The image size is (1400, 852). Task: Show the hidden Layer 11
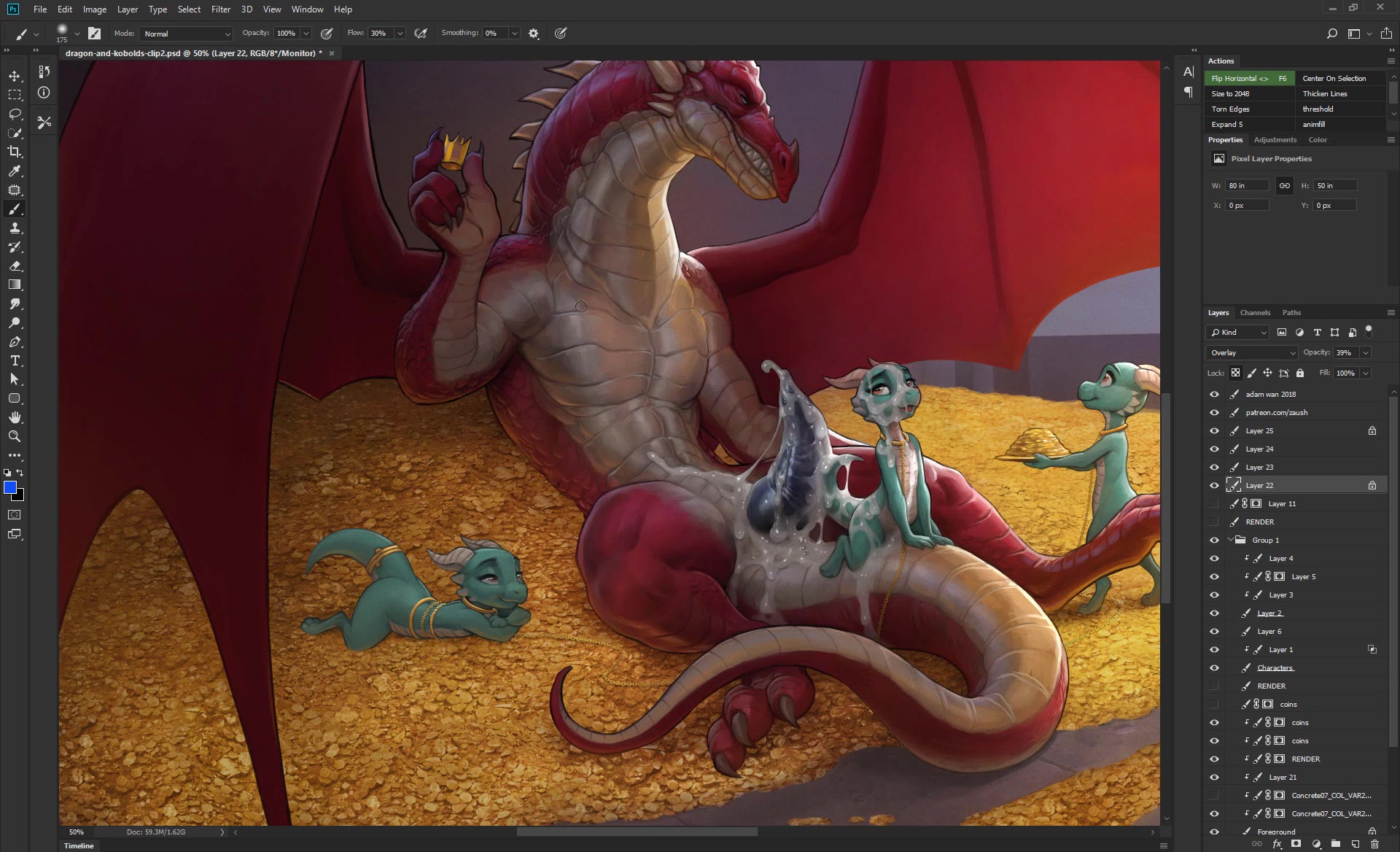pyautogui.click(x=1214, y=503)
